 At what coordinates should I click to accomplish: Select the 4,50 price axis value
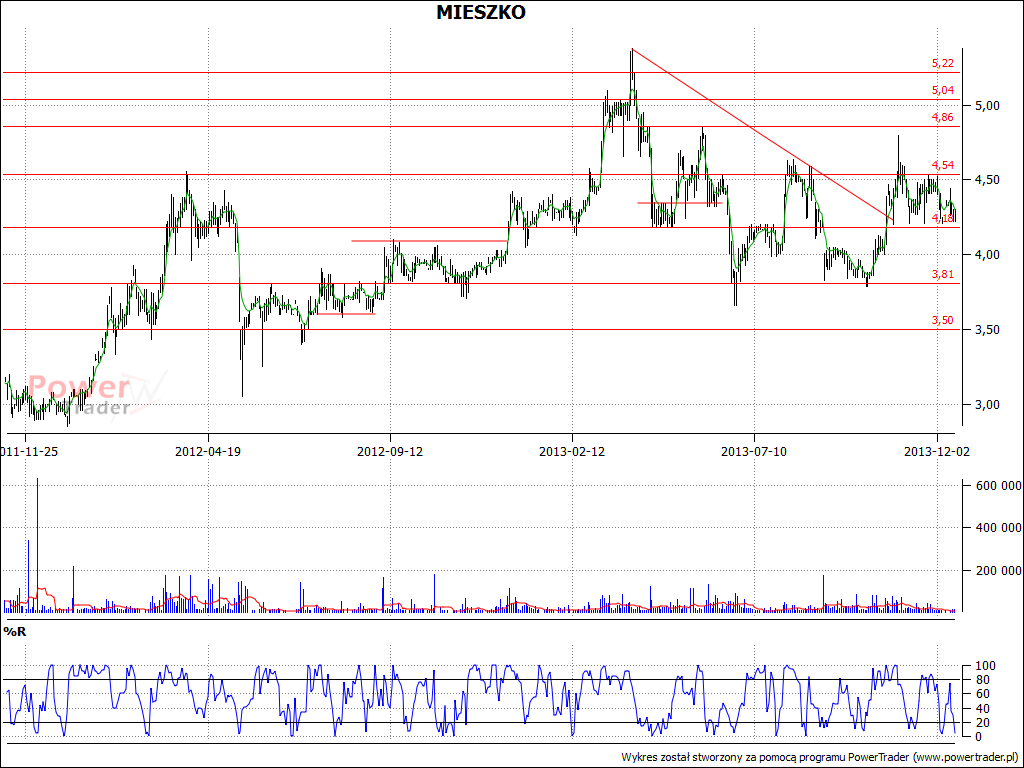987,180
